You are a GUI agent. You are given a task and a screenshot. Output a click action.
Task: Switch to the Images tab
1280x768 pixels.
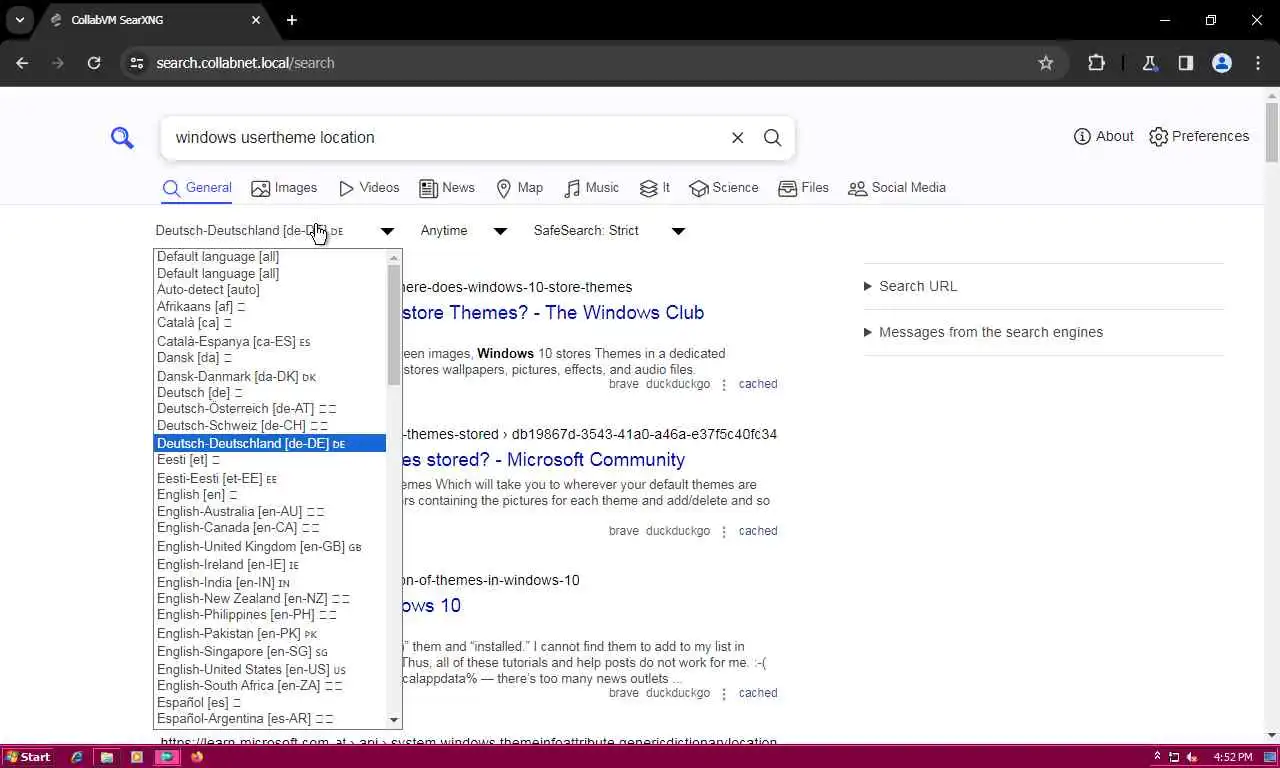pyautogui.click(x=284, y=188)
